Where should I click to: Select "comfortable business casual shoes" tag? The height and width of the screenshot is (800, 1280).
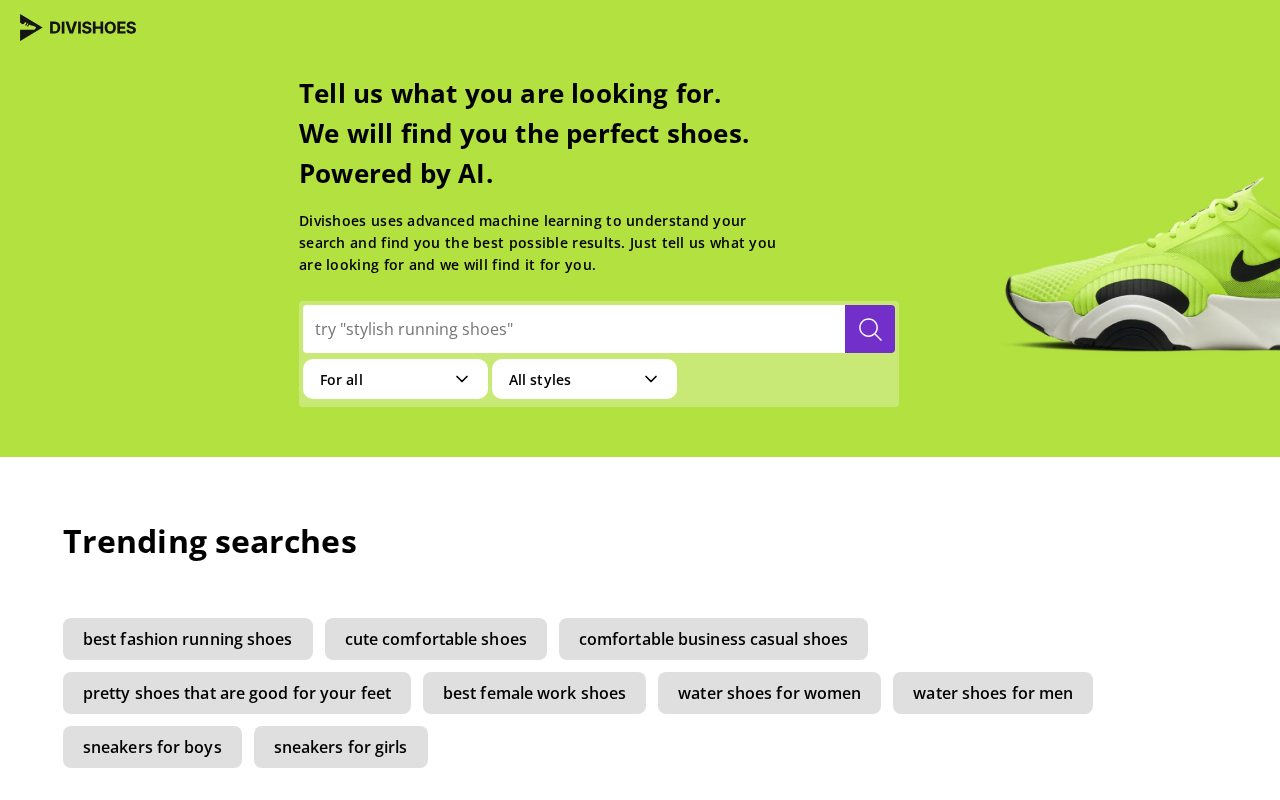pyautogui.click(x=713, y=639)
